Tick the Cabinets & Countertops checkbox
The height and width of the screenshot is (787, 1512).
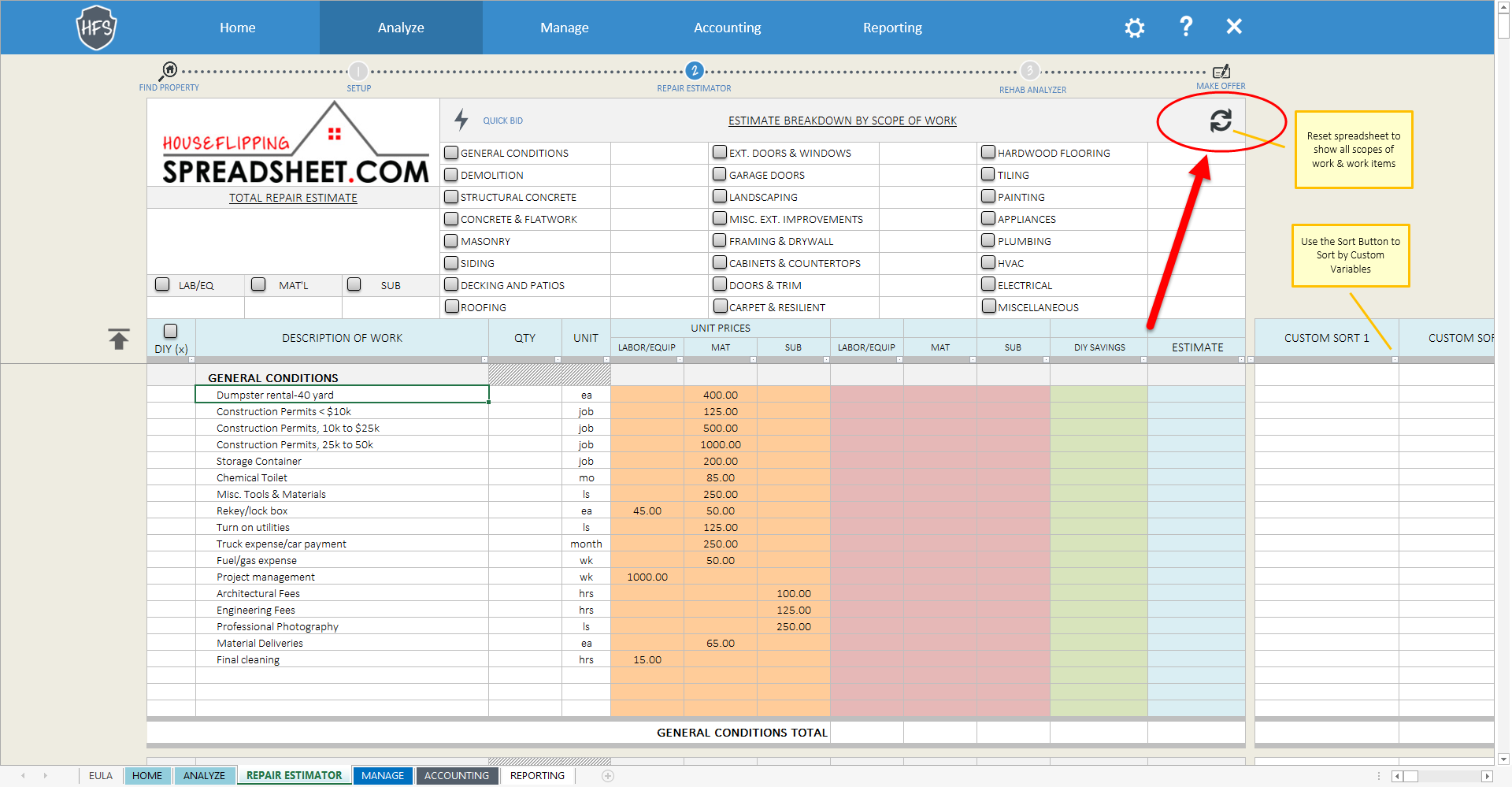[x=720, y=263]
